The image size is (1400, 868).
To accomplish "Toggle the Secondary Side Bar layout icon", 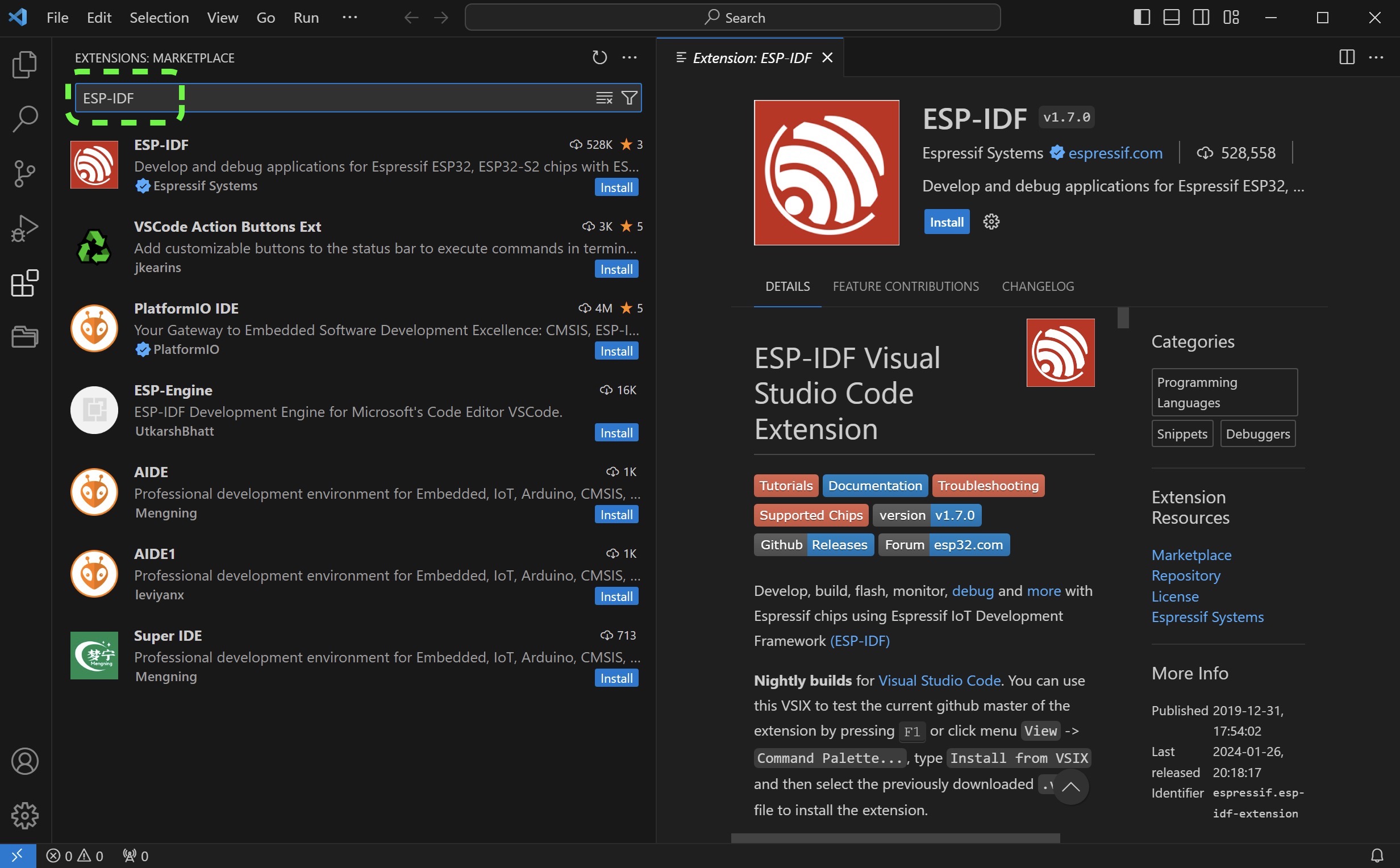I will pos(1201,18).
